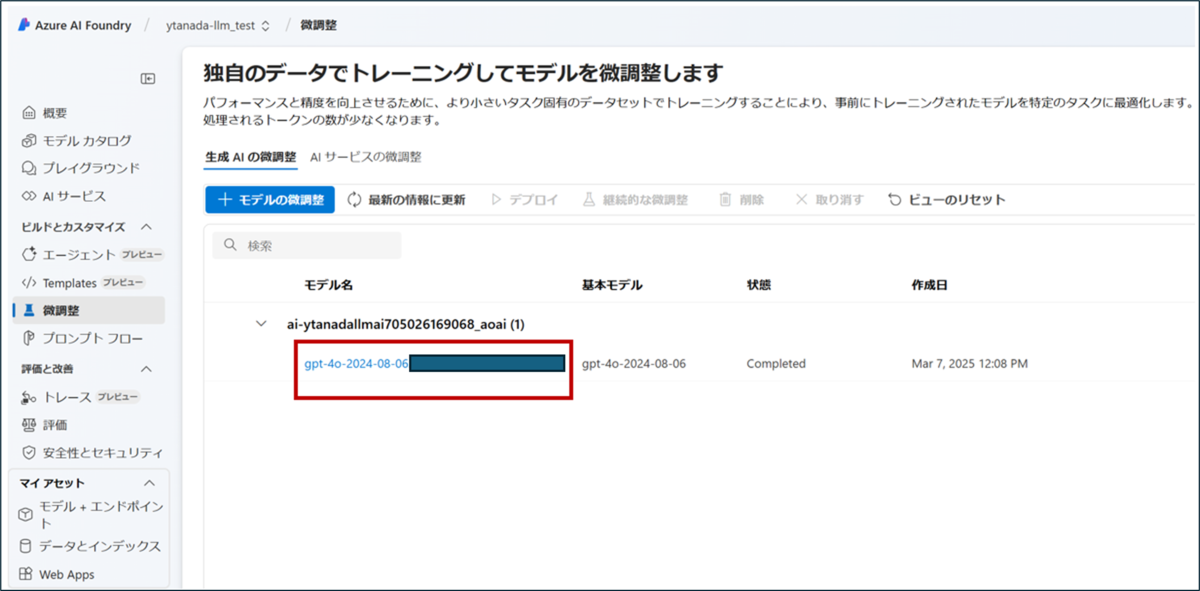The height and width of the screenshot is (591, 1200).
Task: Click the 削除 toolbar button
Action: [741, 199]
